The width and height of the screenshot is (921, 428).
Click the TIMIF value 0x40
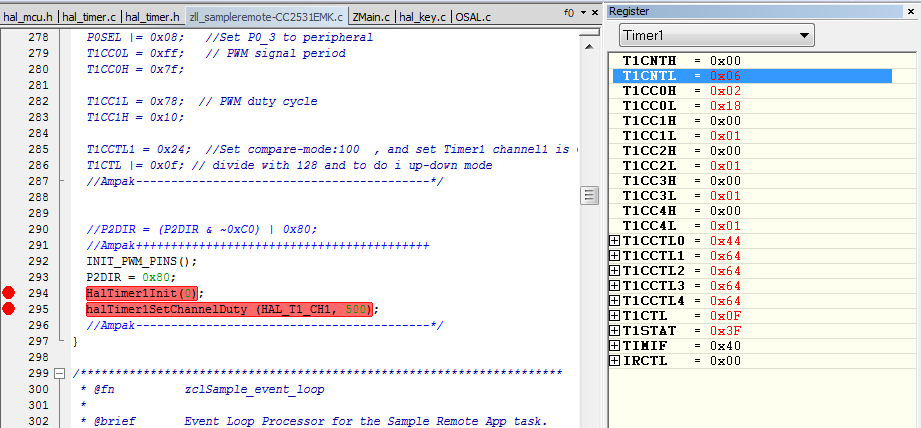725,346
